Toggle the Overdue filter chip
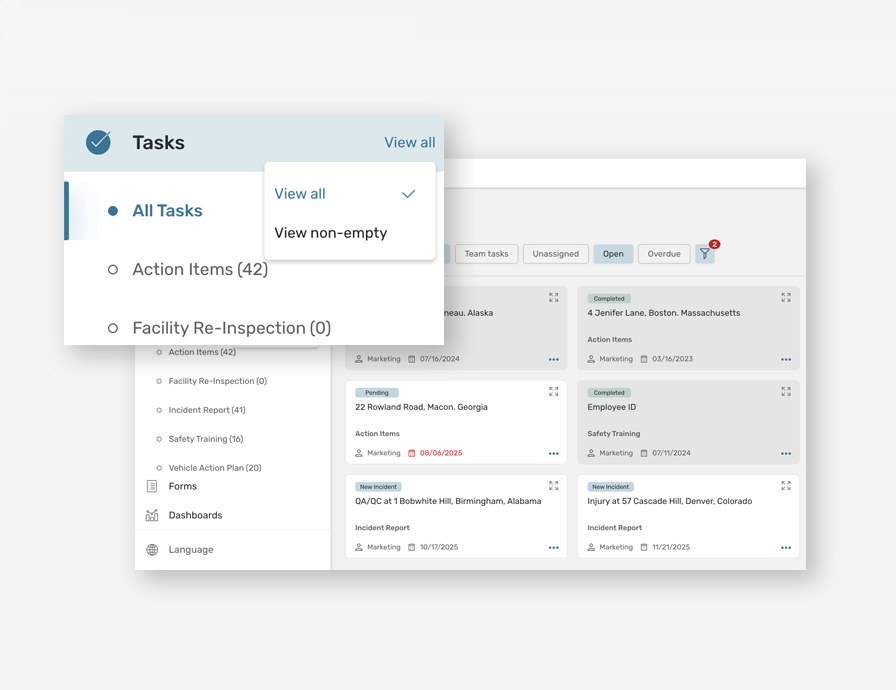The image size is (896, 690). (664, 254)
